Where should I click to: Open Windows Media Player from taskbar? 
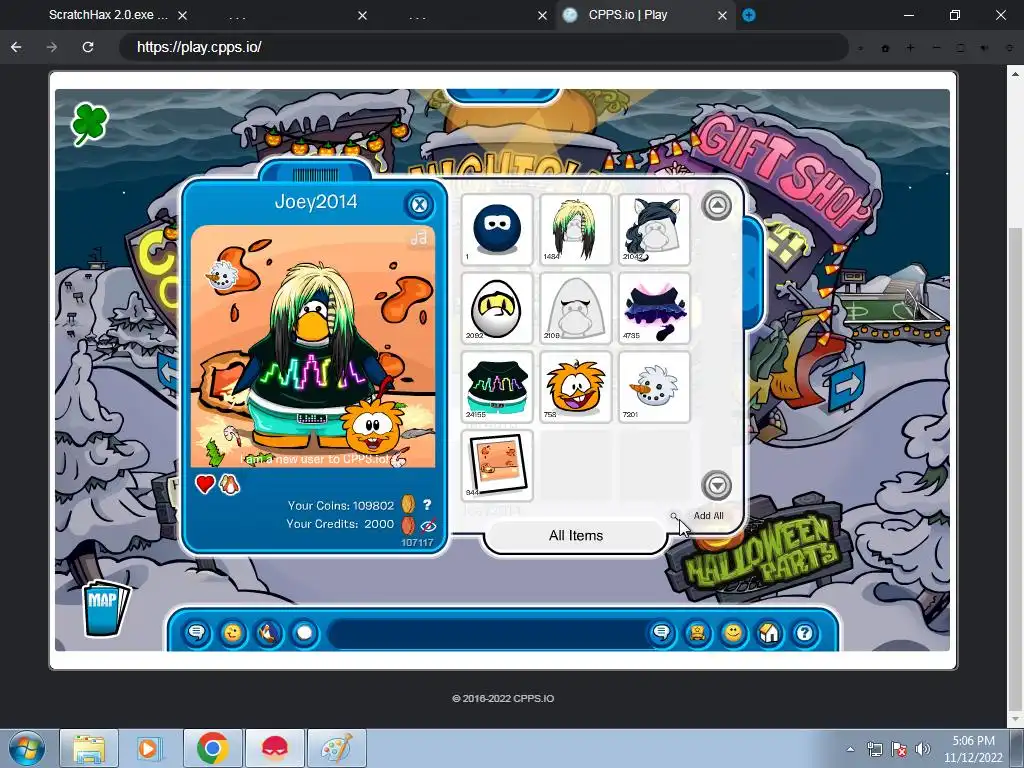coord(148,748)
